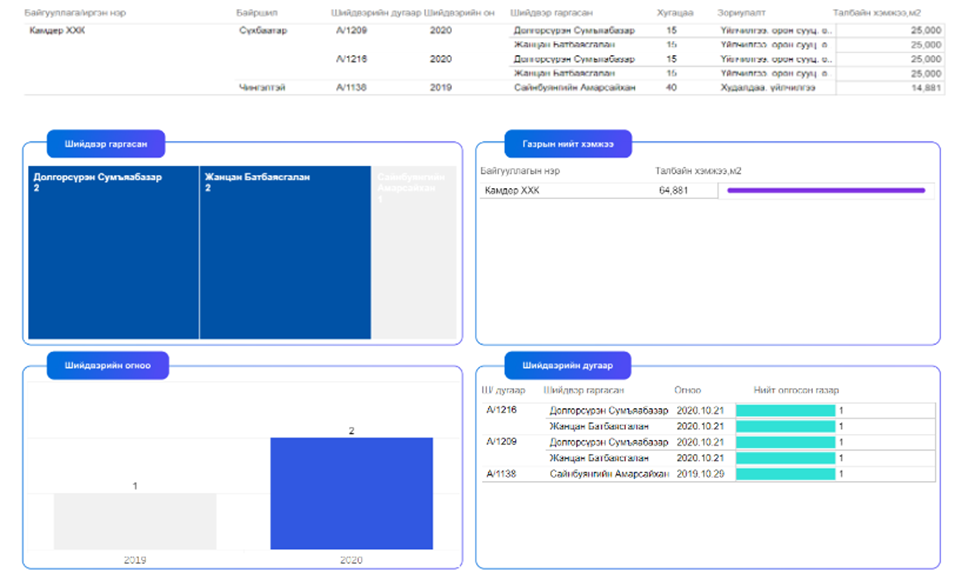Click the blue Шийдвэрийн дугаар panel title badge

coord(568,365)
